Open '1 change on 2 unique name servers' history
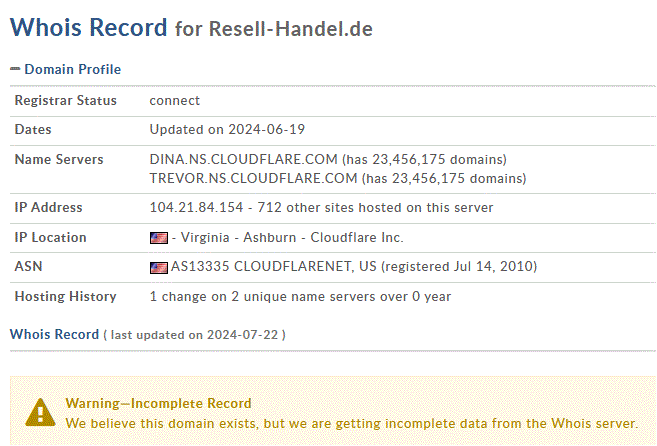The height and width of the screenshot is (446, 657). click(300, 297)
